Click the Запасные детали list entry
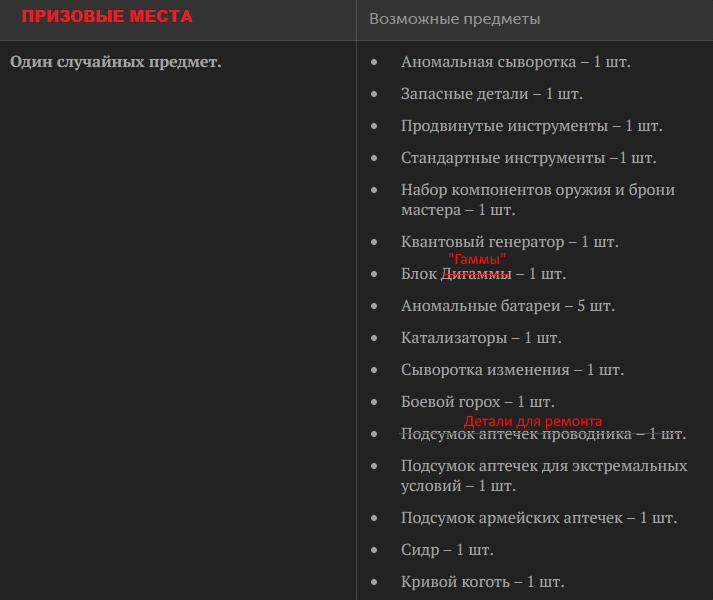Screen dimensions: 713x600 coord(492,94)
